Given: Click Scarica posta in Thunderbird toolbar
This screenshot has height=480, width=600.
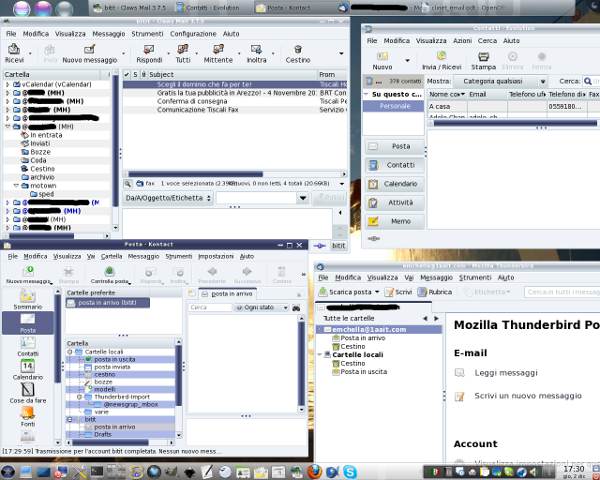Looking at the screenshot, I should pos(345,292).
